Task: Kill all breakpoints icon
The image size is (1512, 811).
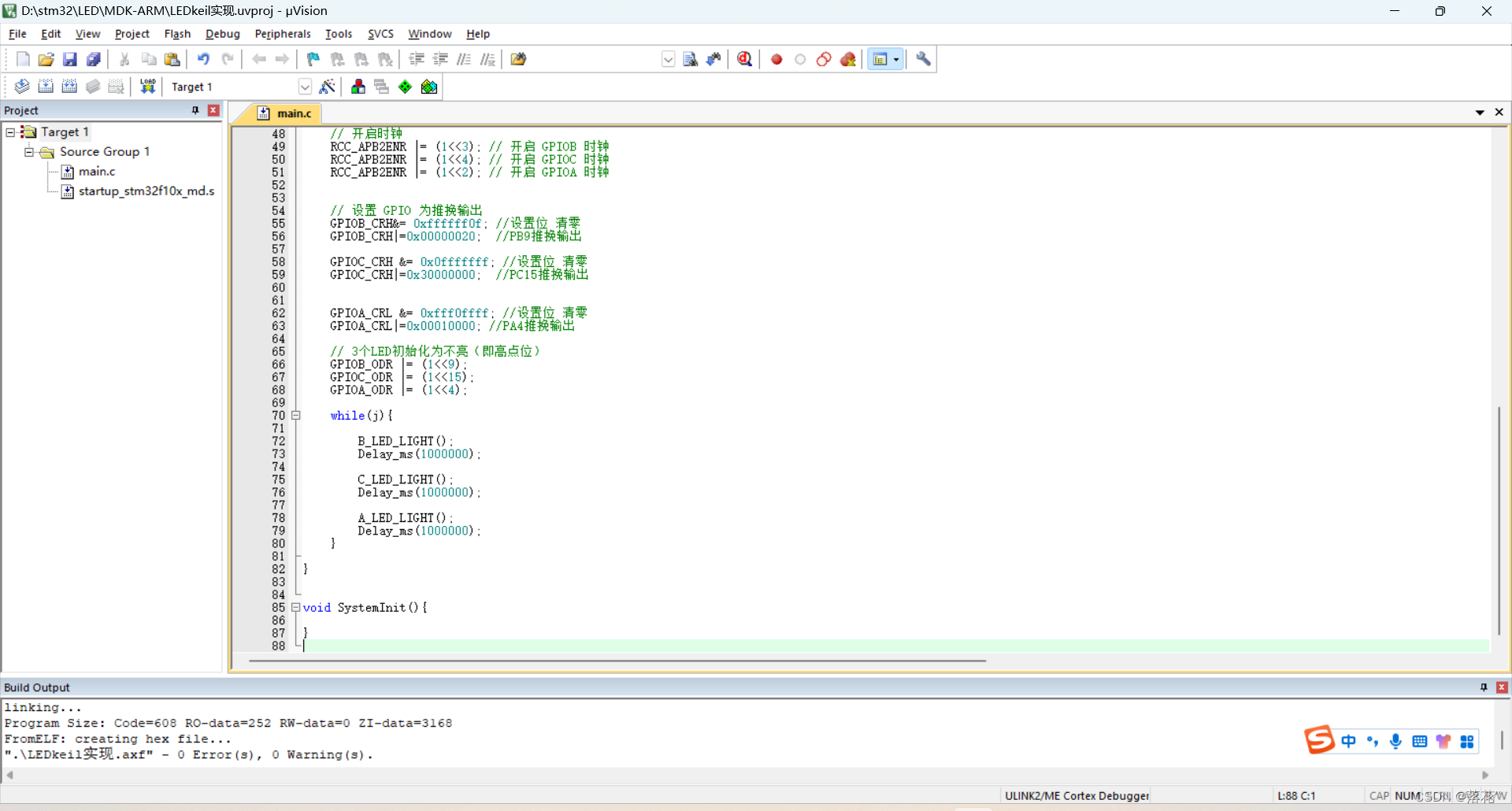Action: pos(848,59)
